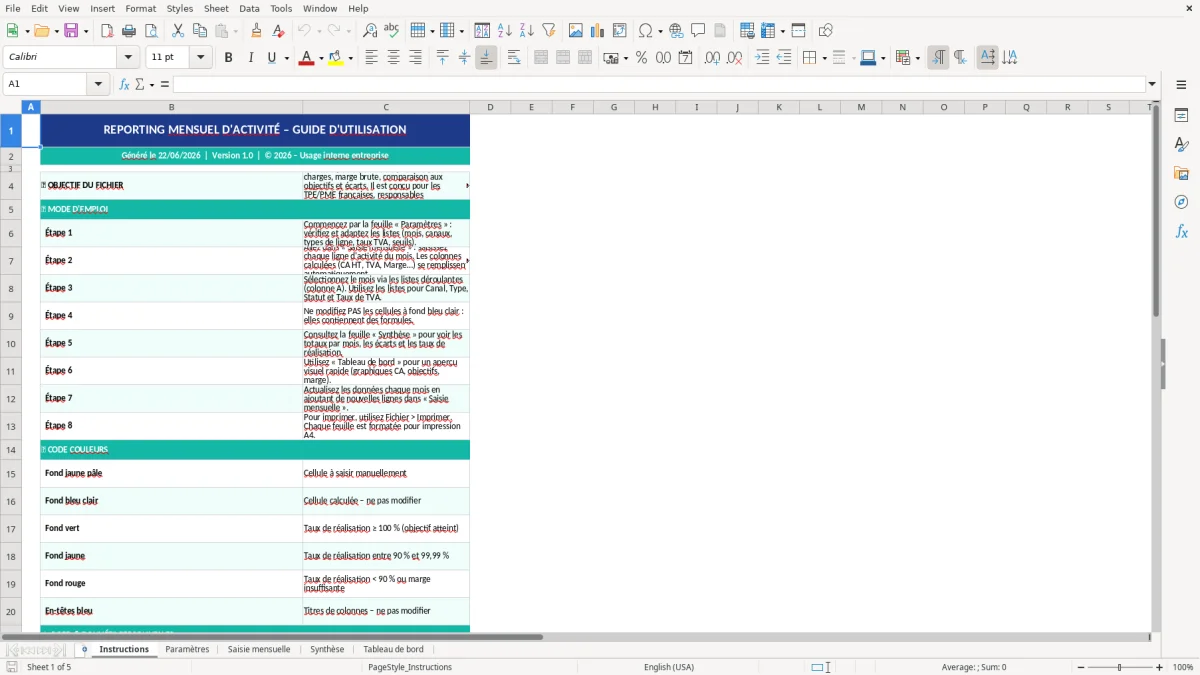Open the Format menu
This screenshot has width=1200, height=675.
pos(140,8)
